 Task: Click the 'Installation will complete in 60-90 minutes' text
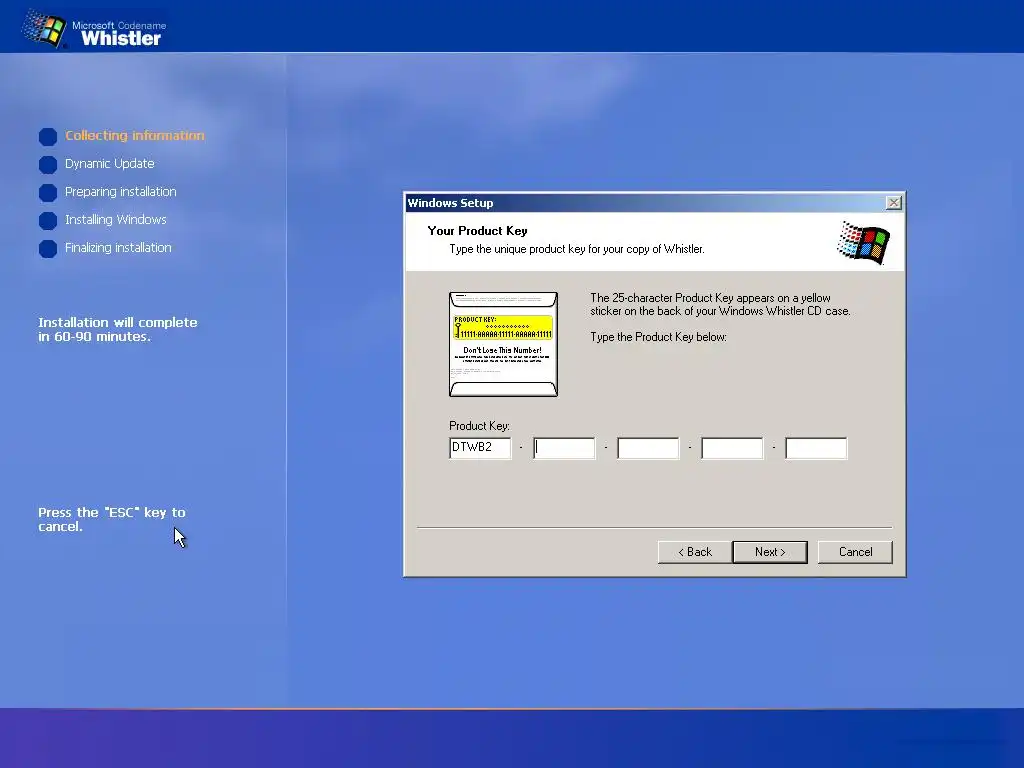tap(118, 329)
